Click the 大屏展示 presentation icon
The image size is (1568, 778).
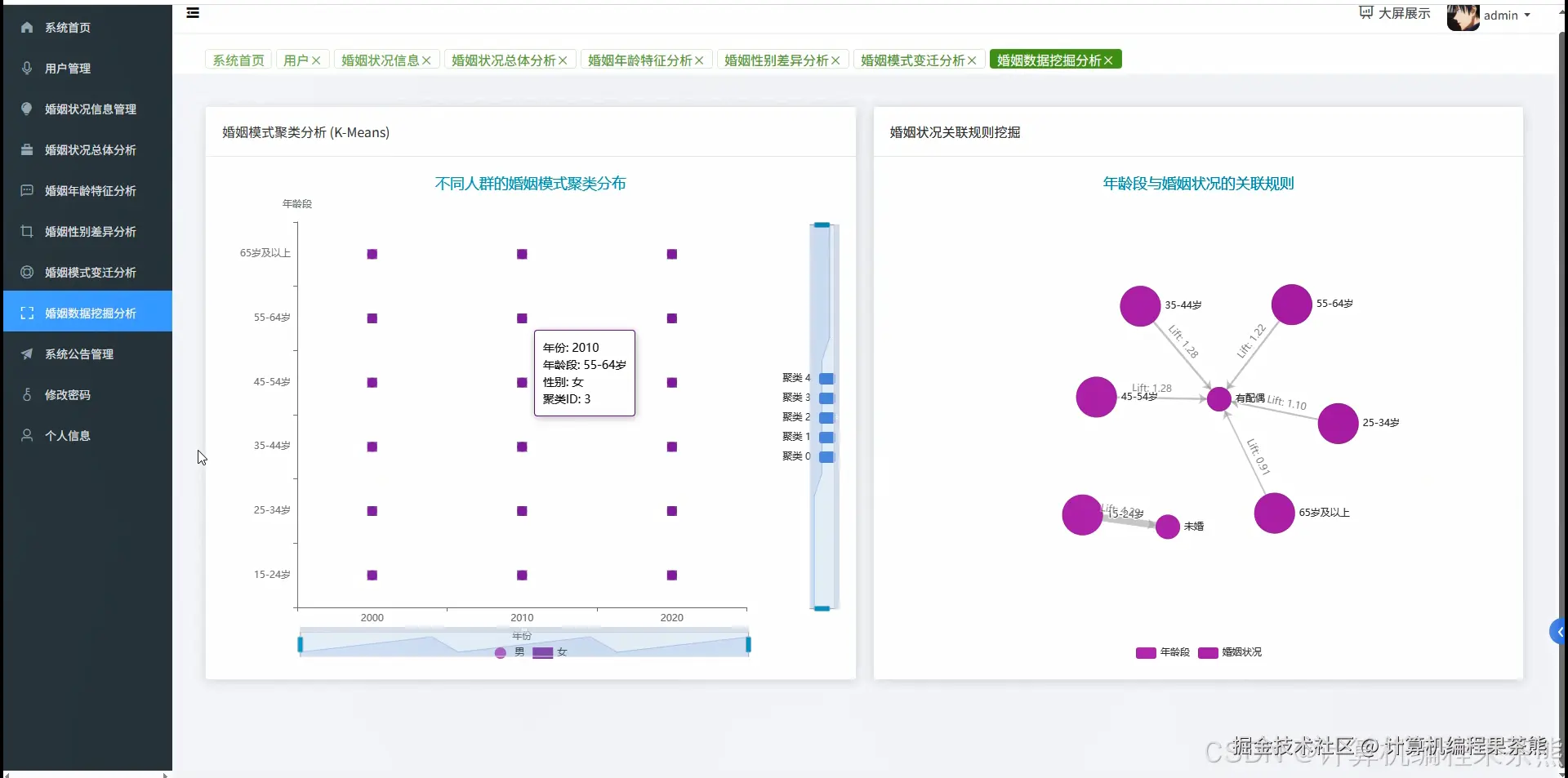pyautogui.click(x=1366, y=13)
